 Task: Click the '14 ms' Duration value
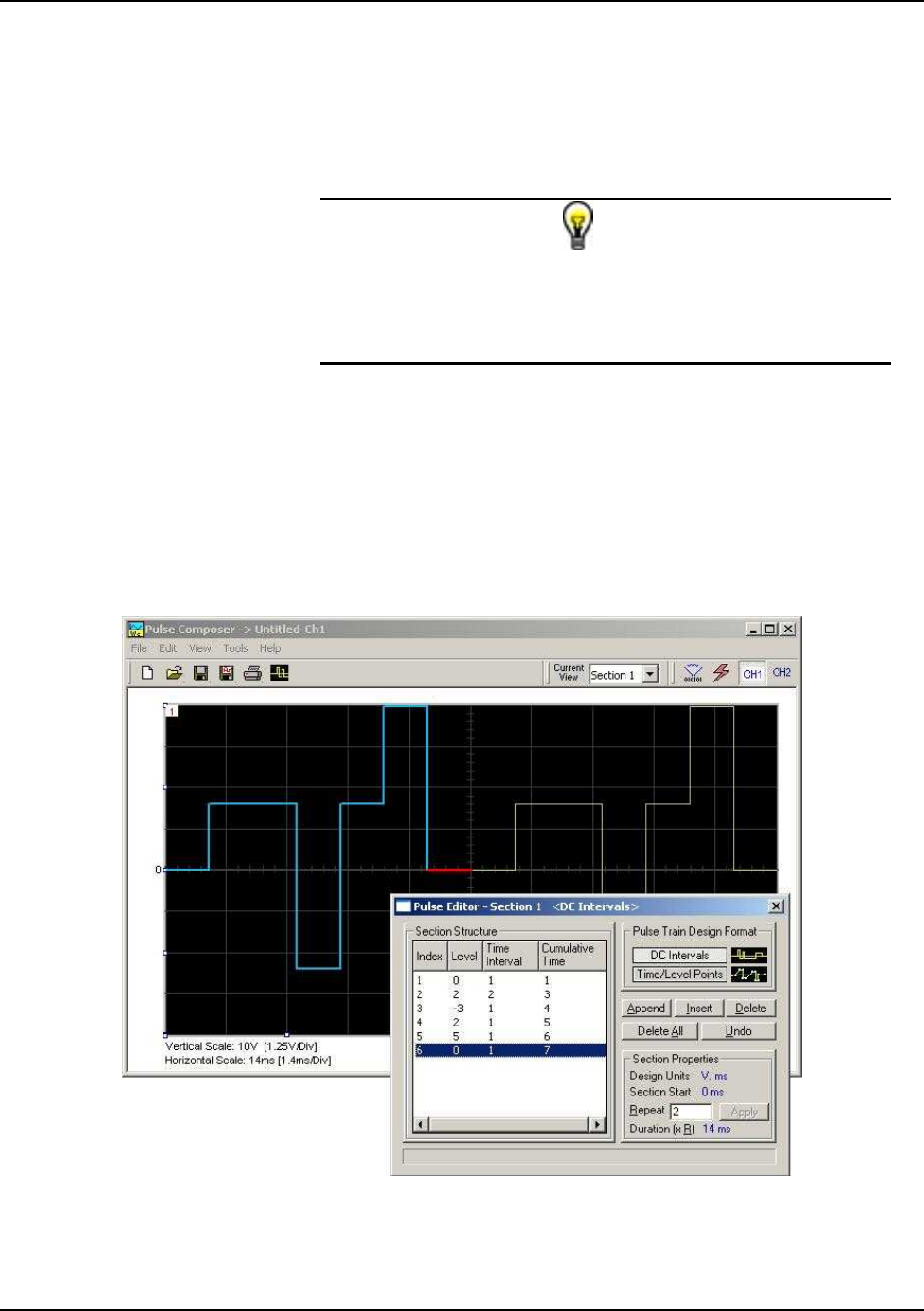(716, 1130)
